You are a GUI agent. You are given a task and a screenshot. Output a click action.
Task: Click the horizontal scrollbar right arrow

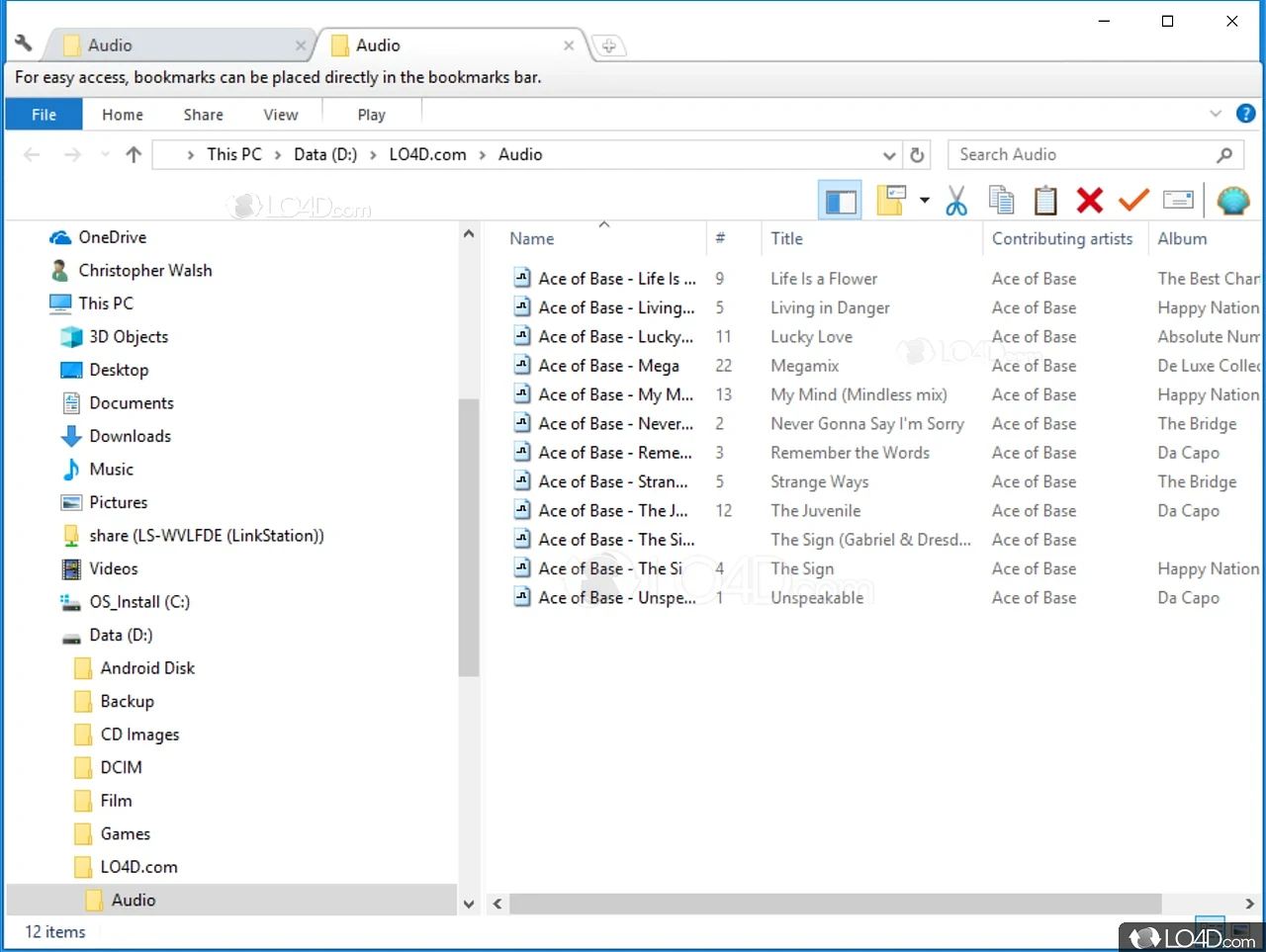click(1249, 904)
